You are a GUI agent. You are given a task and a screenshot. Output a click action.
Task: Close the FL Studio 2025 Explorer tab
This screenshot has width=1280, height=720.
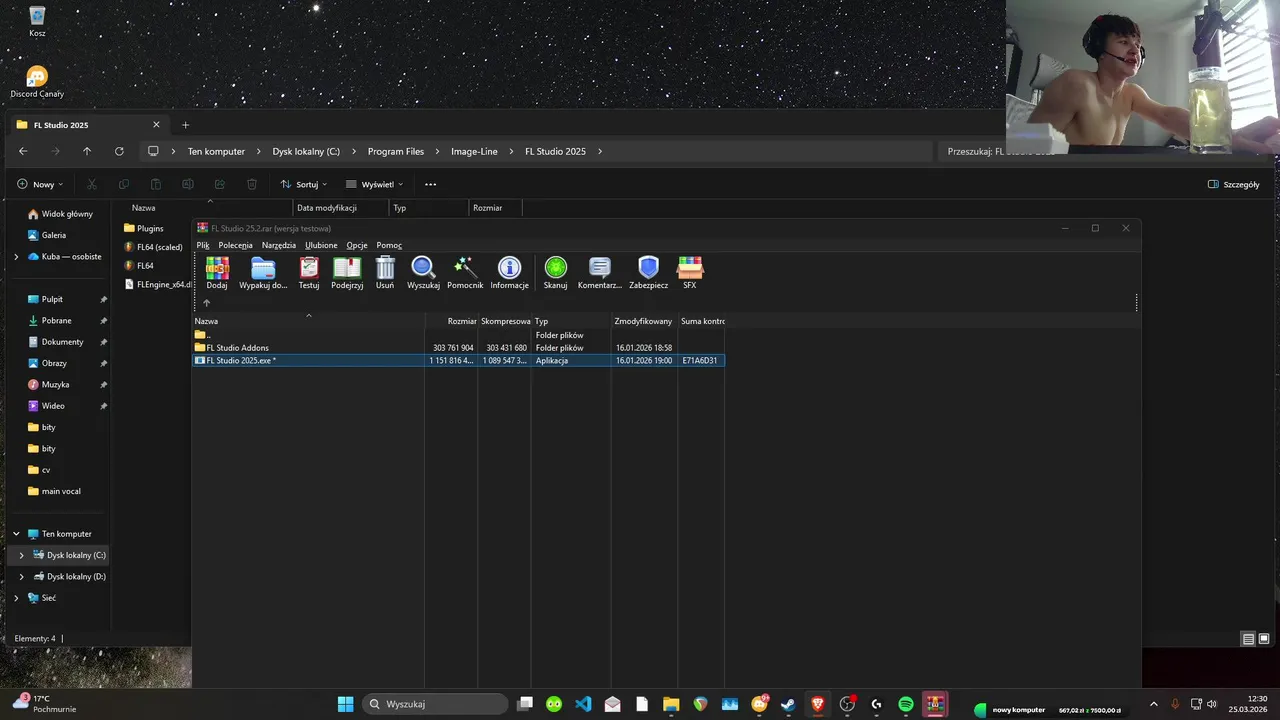pos(156,125)
